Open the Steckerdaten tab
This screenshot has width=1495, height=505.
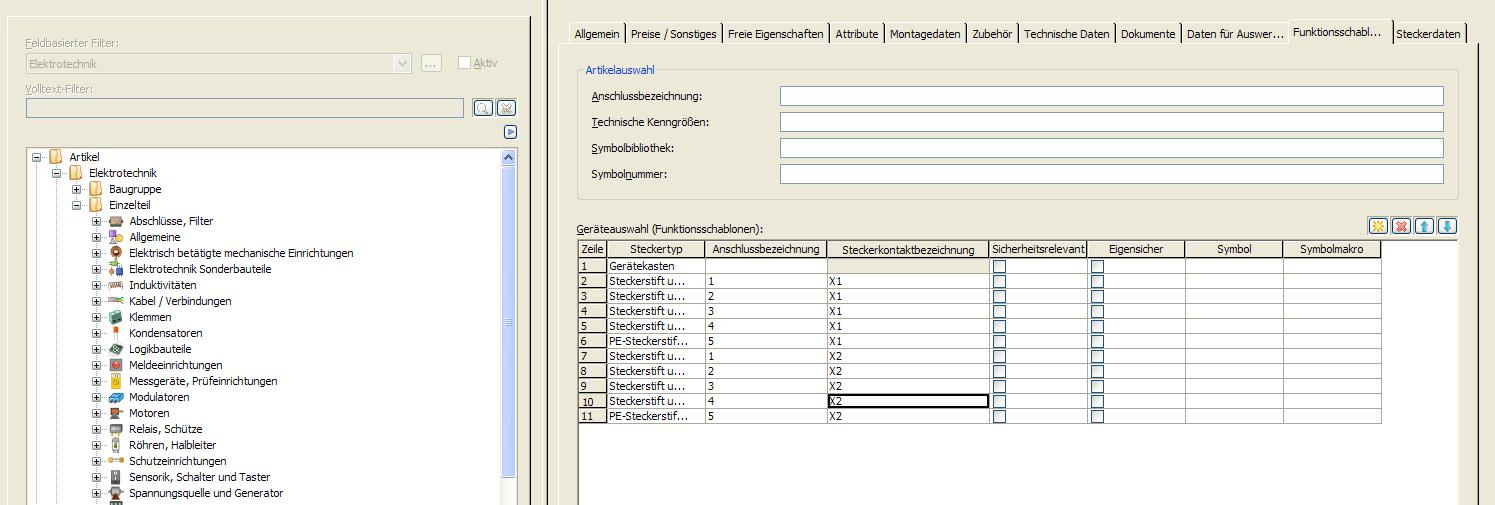pos(1428,34)
